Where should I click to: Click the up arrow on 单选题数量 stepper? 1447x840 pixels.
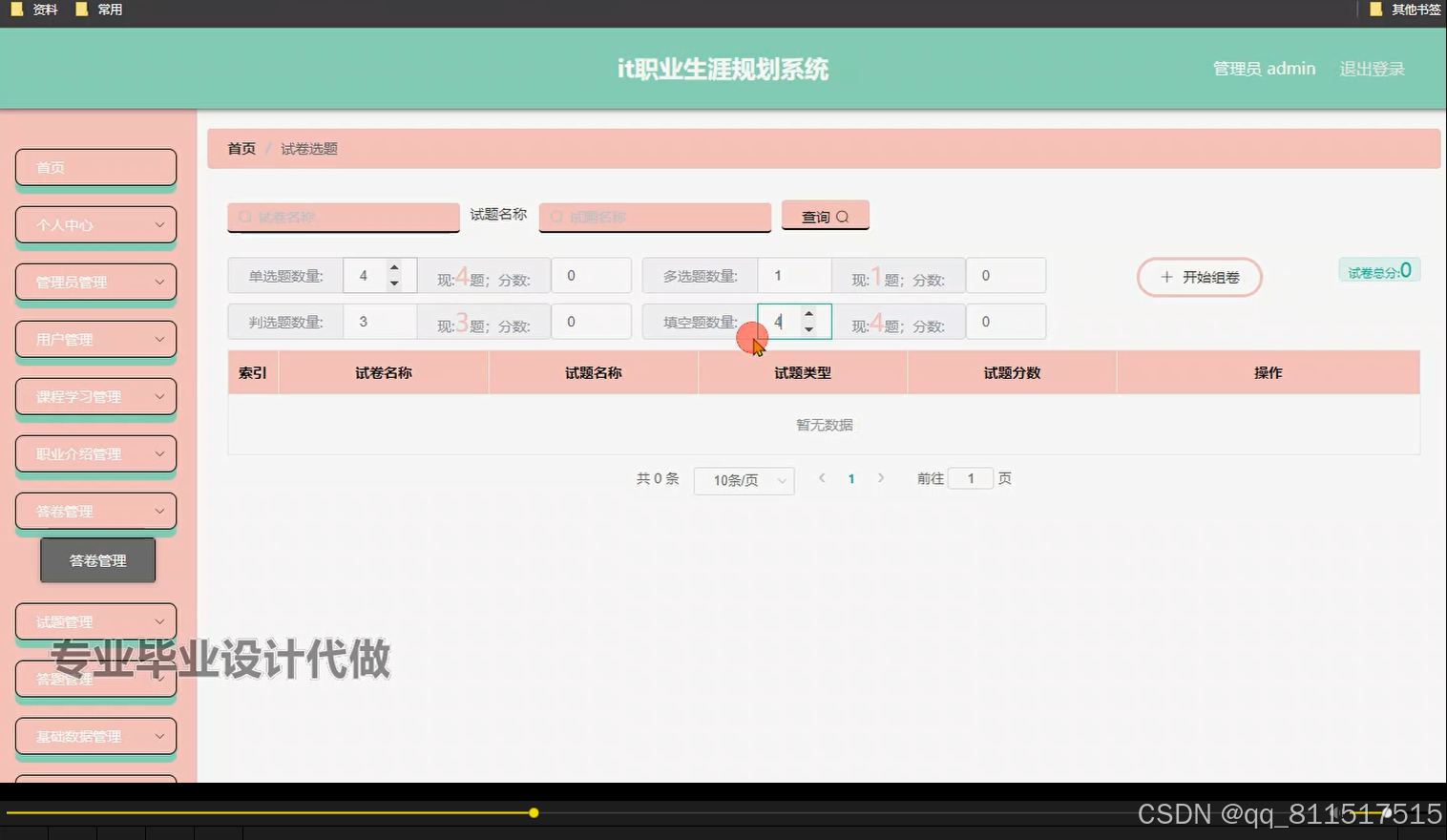point(393,268)
